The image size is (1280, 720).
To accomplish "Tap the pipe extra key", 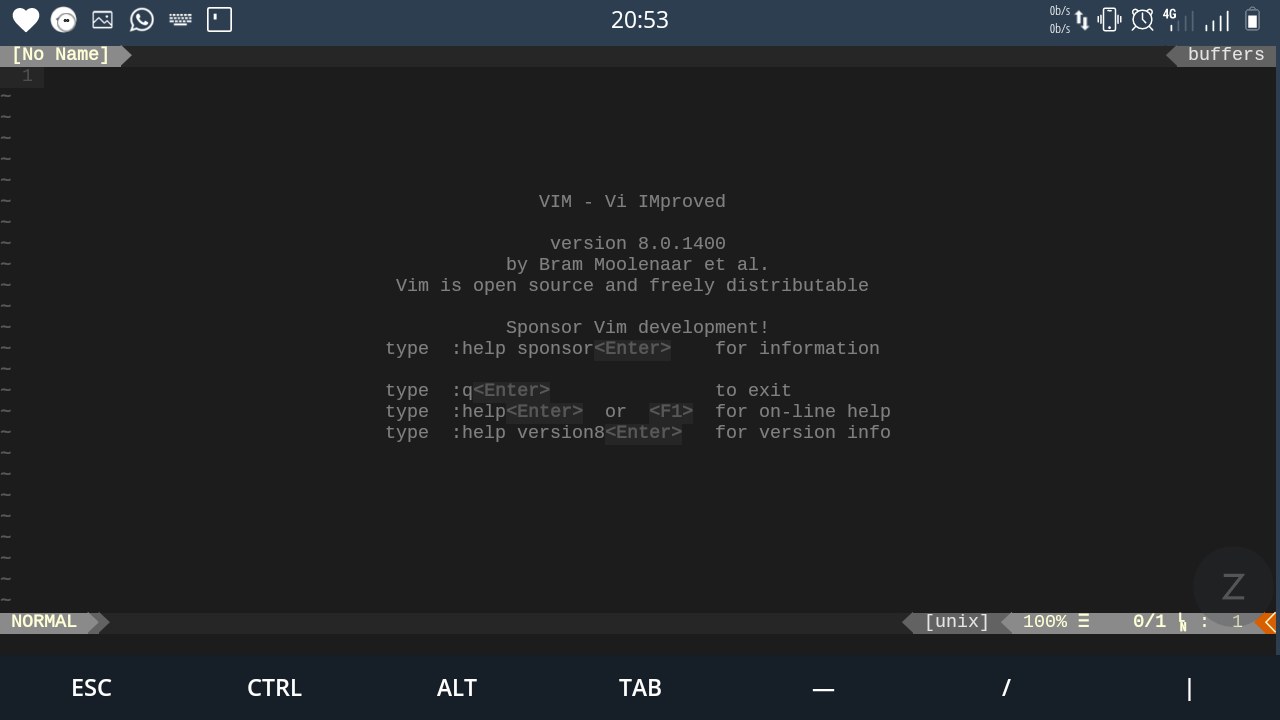I will (x=1189, y=688).
